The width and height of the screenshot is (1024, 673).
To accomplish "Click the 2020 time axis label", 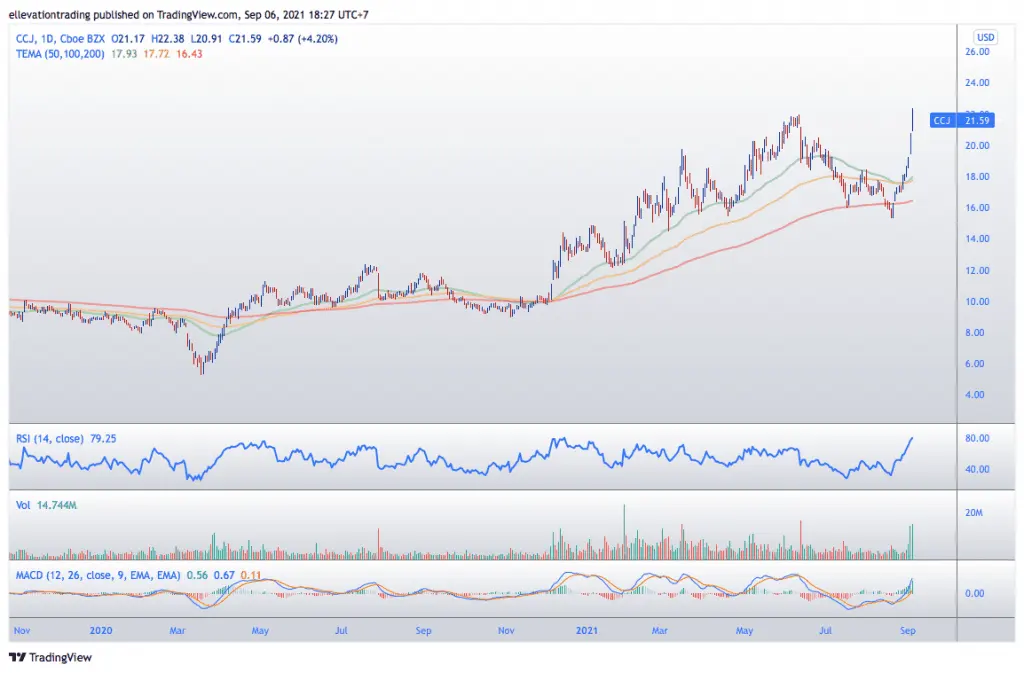I will point(101,631).
